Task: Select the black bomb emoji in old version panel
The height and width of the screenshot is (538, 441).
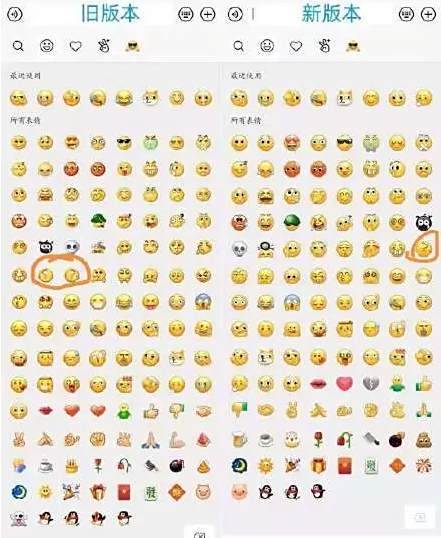Action: point(177,466)
